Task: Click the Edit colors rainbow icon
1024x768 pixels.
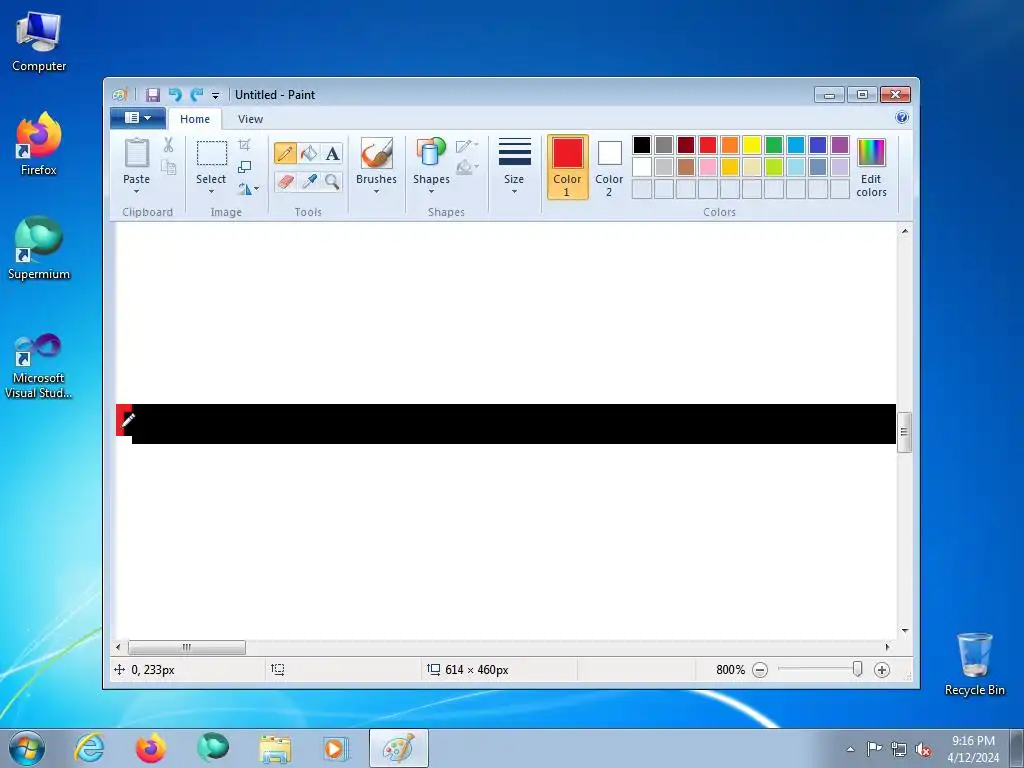Action: (871, 153)
